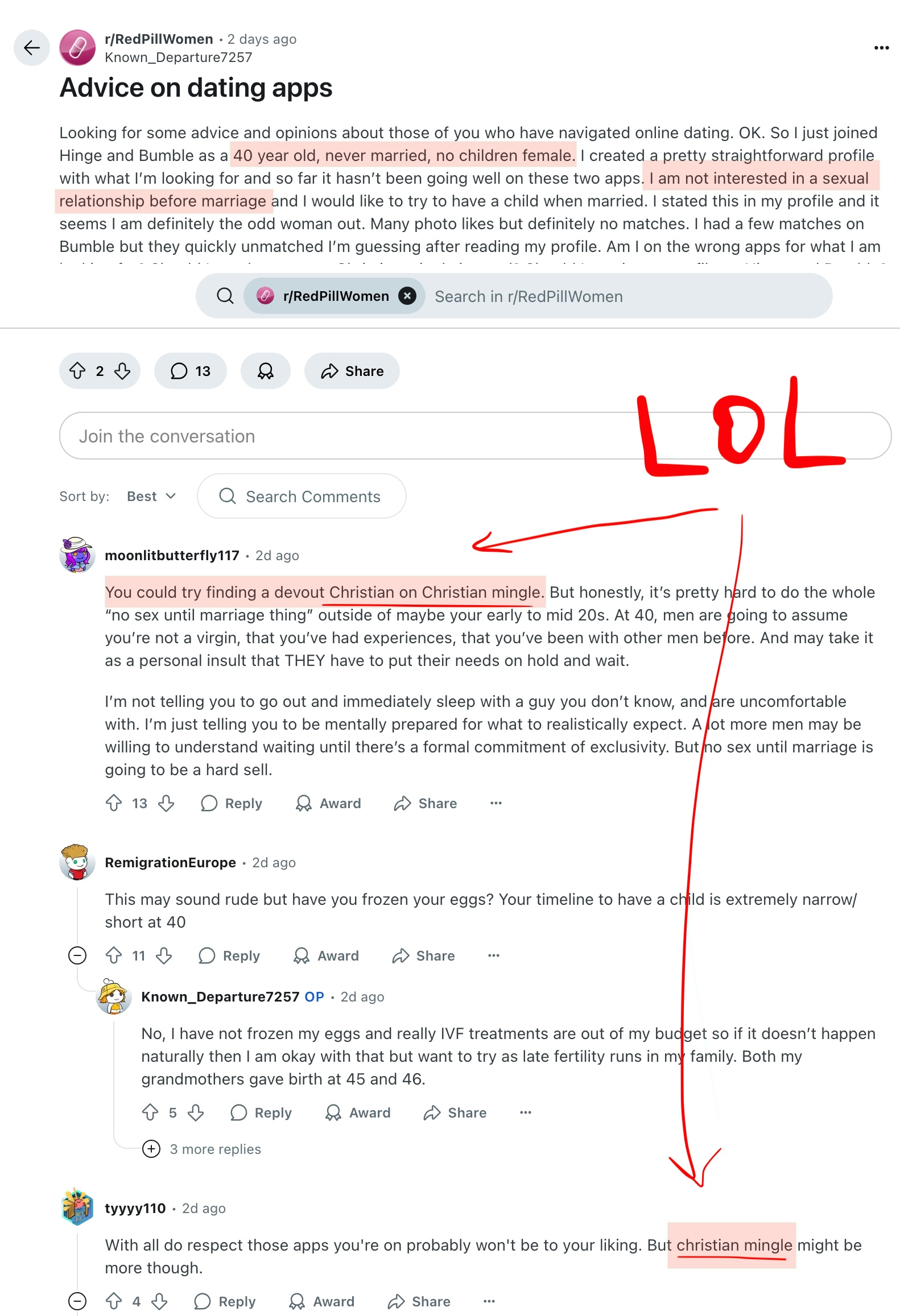Open more options on tyyyy110's comment
Screen dimensions: 900x1316
click(x=489, y=1301)
